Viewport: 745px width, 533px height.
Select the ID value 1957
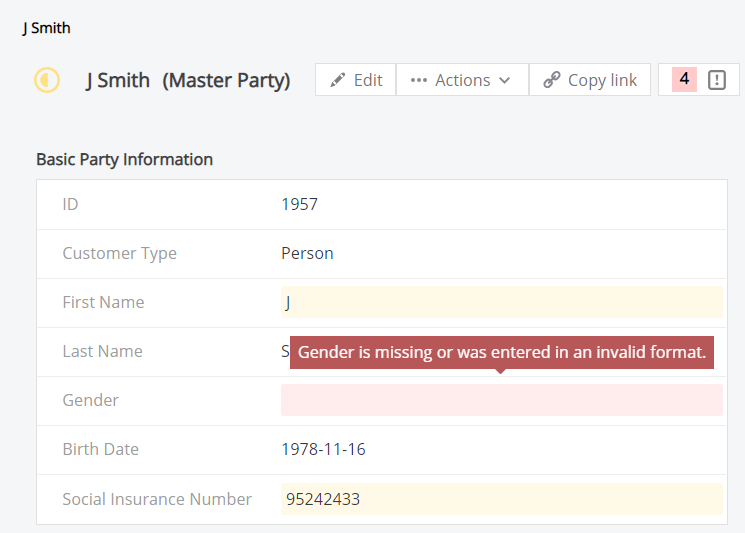(x=299, y=204)
